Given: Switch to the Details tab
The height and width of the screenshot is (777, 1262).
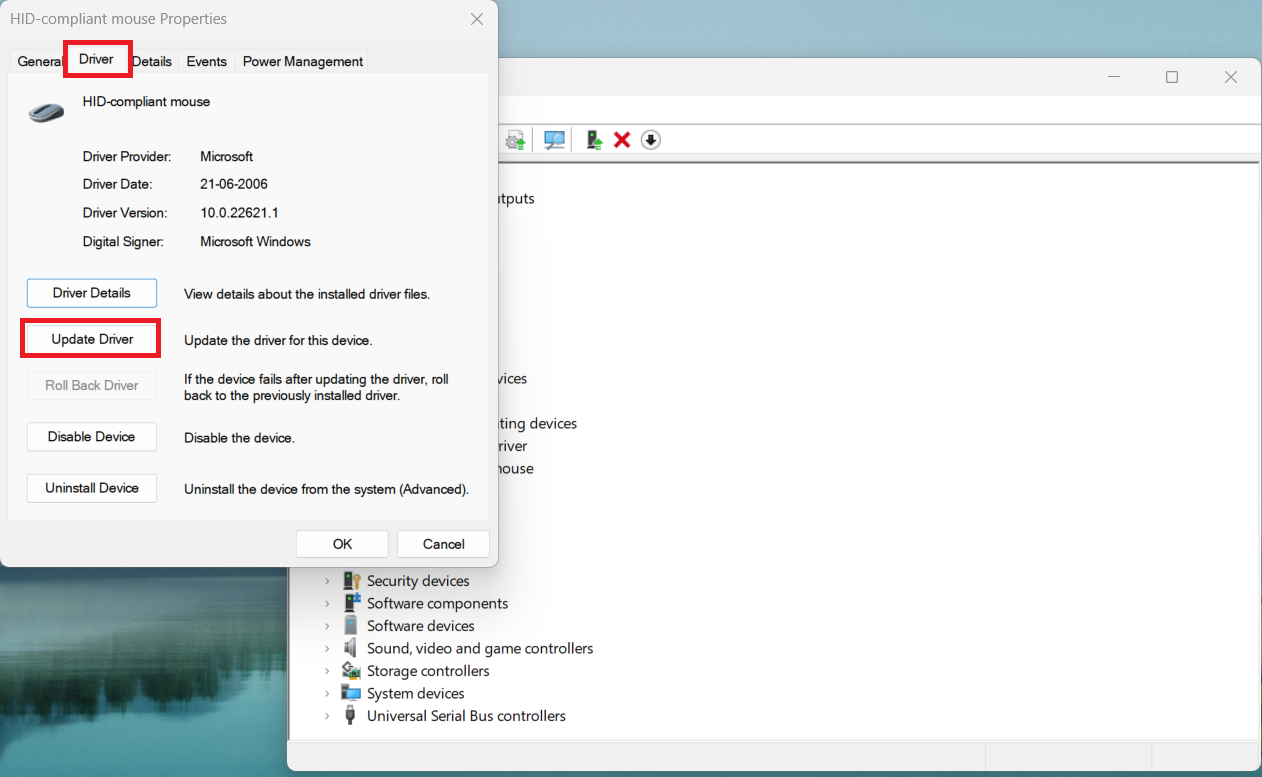Looking at the screenshot, I should (x=152, y=61).
